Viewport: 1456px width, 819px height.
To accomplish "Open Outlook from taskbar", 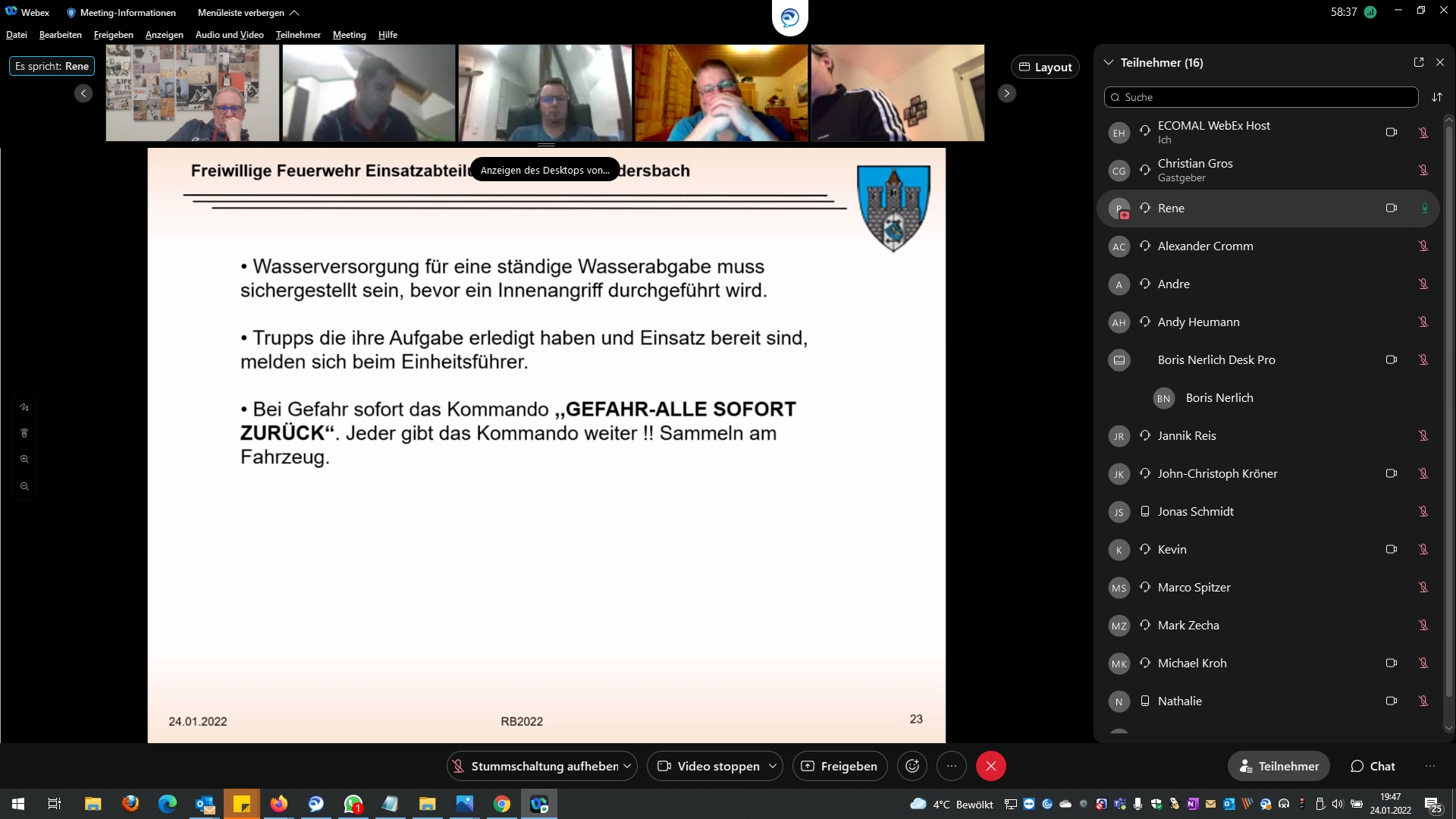I will [205, 803].
